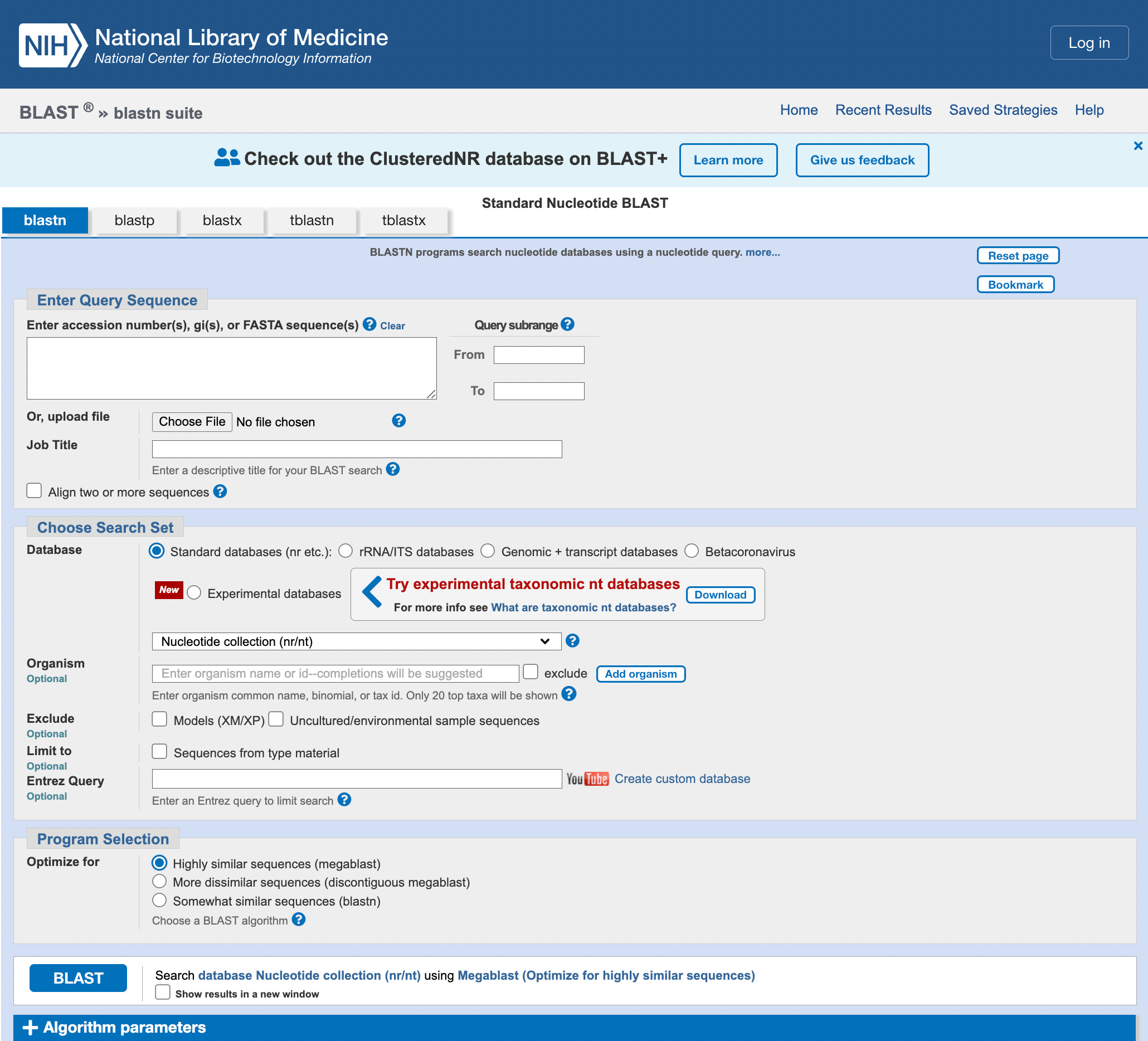
Task: Click the New badge by Experimental databases
Action: (x=168, y=590)
